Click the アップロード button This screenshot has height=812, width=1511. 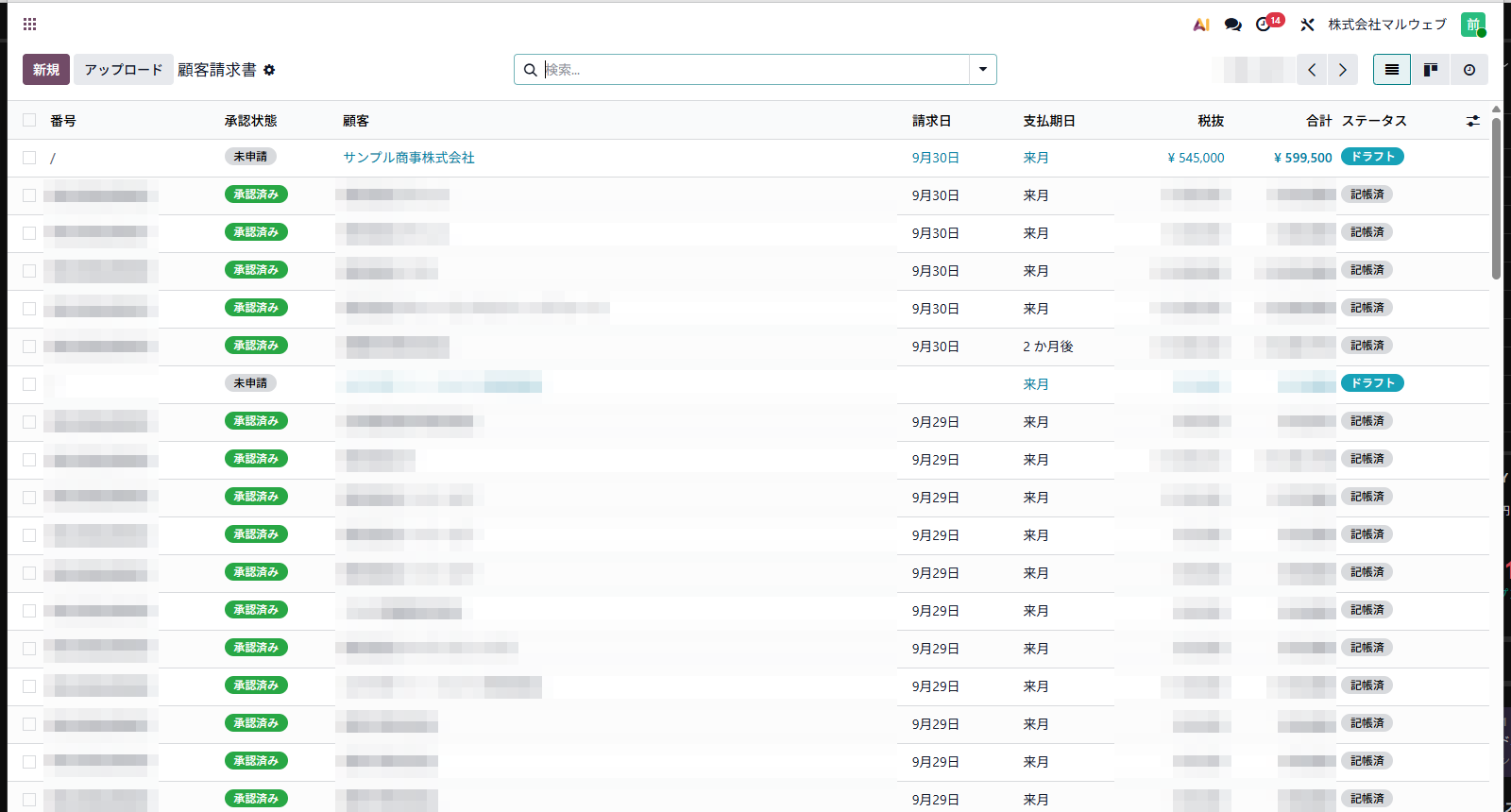coord(124,70)
